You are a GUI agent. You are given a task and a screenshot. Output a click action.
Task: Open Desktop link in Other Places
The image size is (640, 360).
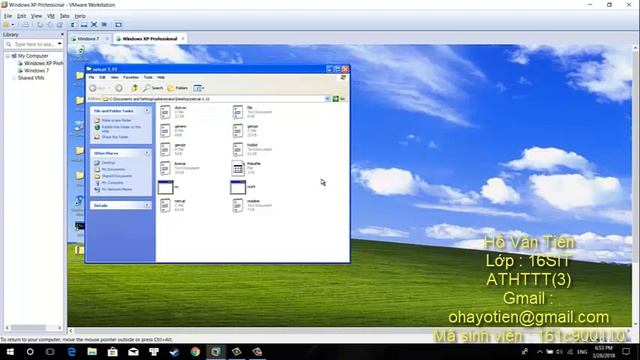coord(108,163)
